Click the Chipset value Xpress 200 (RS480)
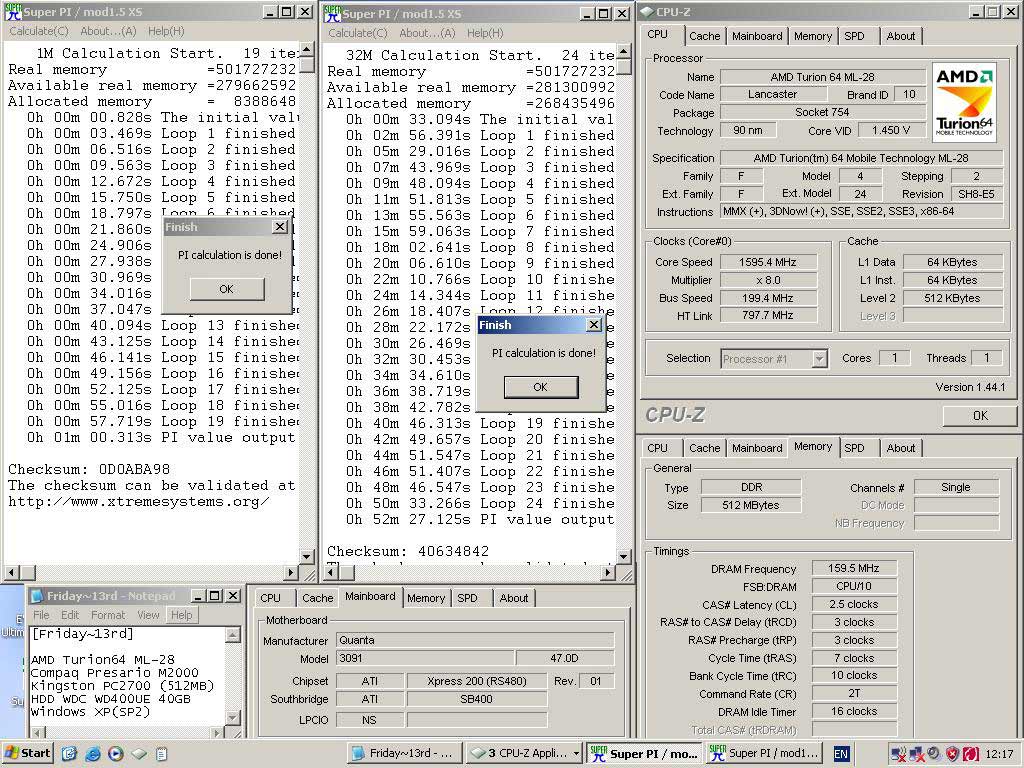Screen dimensions: 1024x768 pos(477,681)
